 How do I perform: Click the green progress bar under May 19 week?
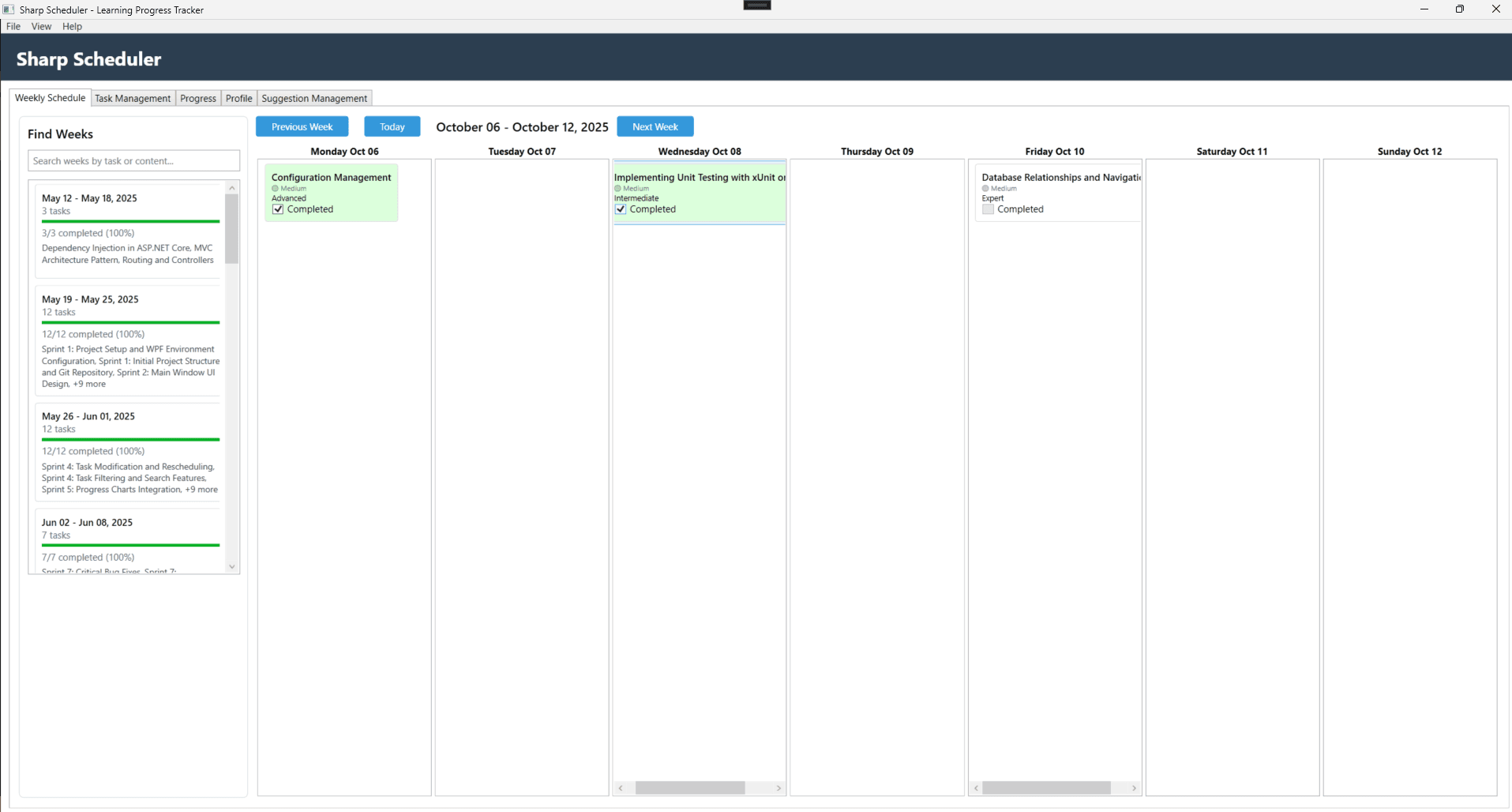[x=130, y=323]
